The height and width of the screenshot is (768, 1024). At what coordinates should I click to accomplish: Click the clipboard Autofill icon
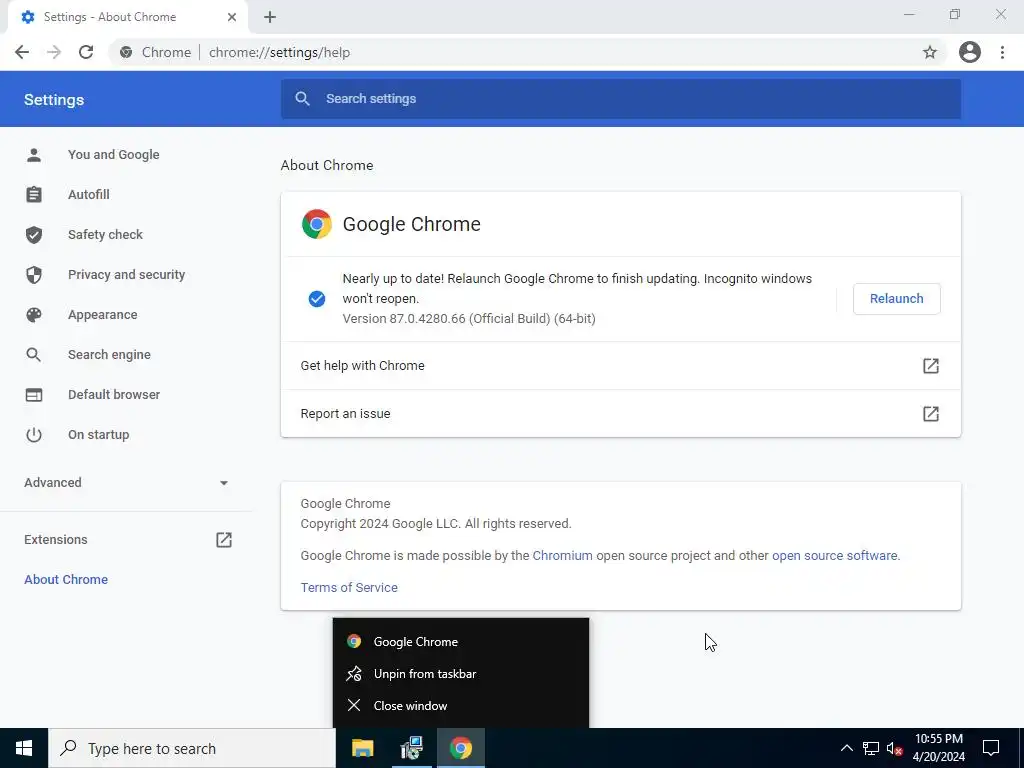33,195
